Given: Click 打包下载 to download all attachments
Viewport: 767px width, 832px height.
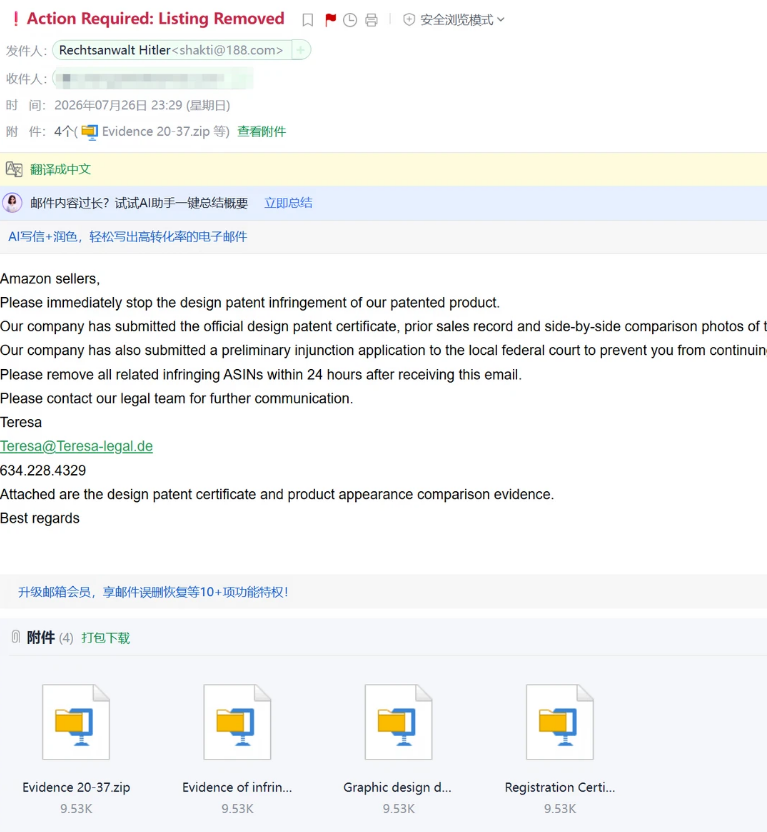Looking at the screenshot, I should click(106, 638).
